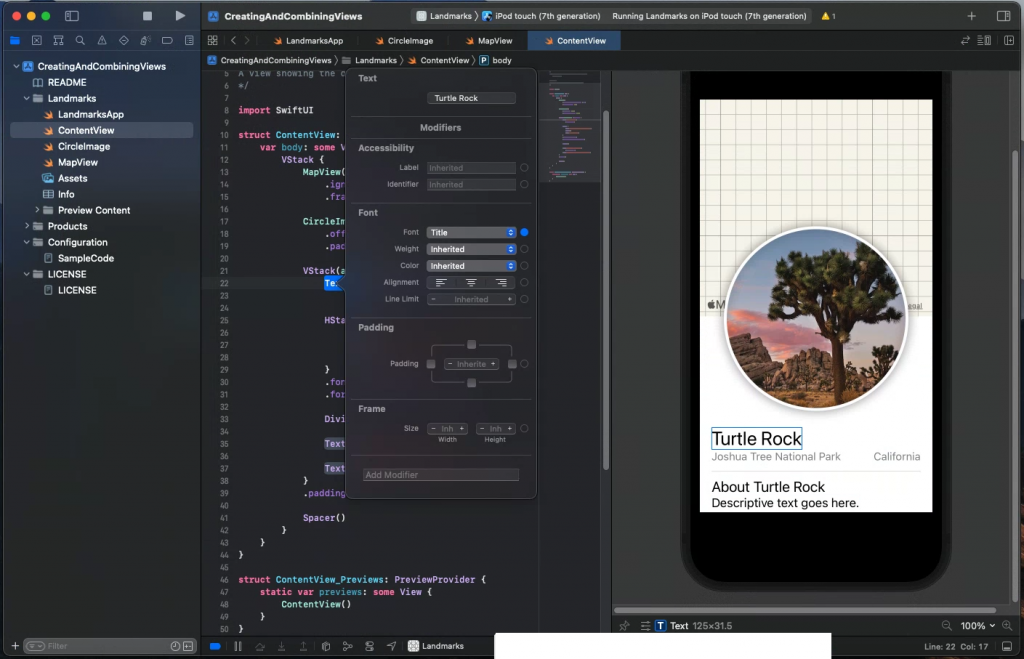This screenshot has height=659, width=1024.
Task: Click the Add Modifier field
Action: click(440, 475)
